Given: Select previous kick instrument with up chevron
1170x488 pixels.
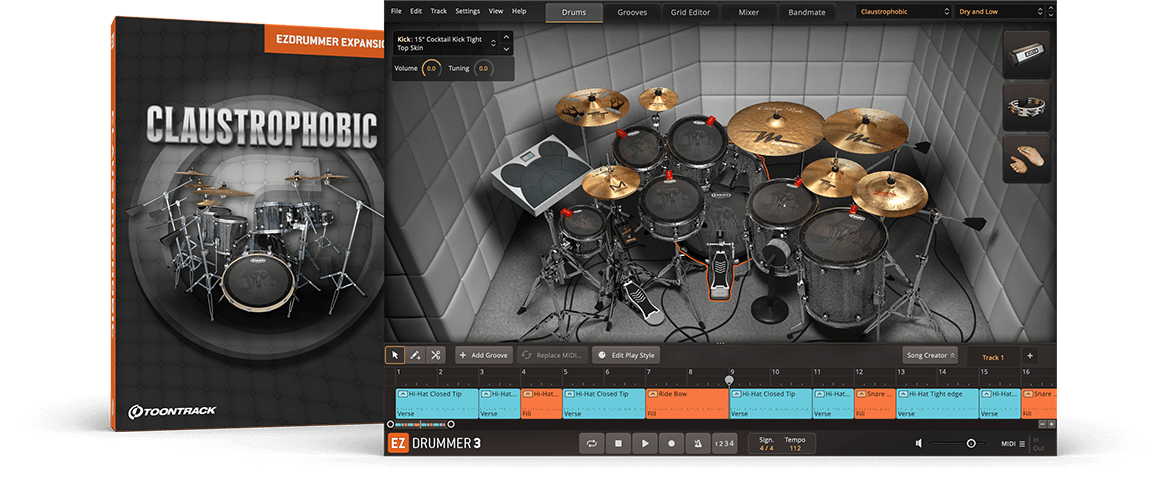Looking at the screenshot, I should coord(505,36).
